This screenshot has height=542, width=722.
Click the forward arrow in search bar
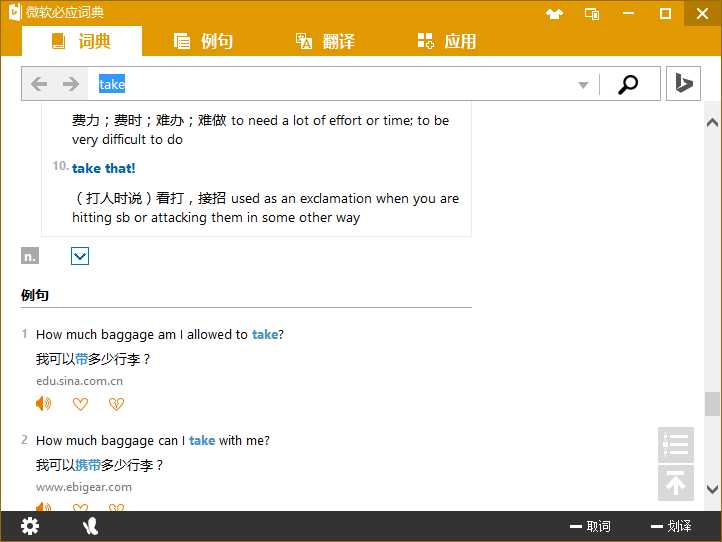70,84
